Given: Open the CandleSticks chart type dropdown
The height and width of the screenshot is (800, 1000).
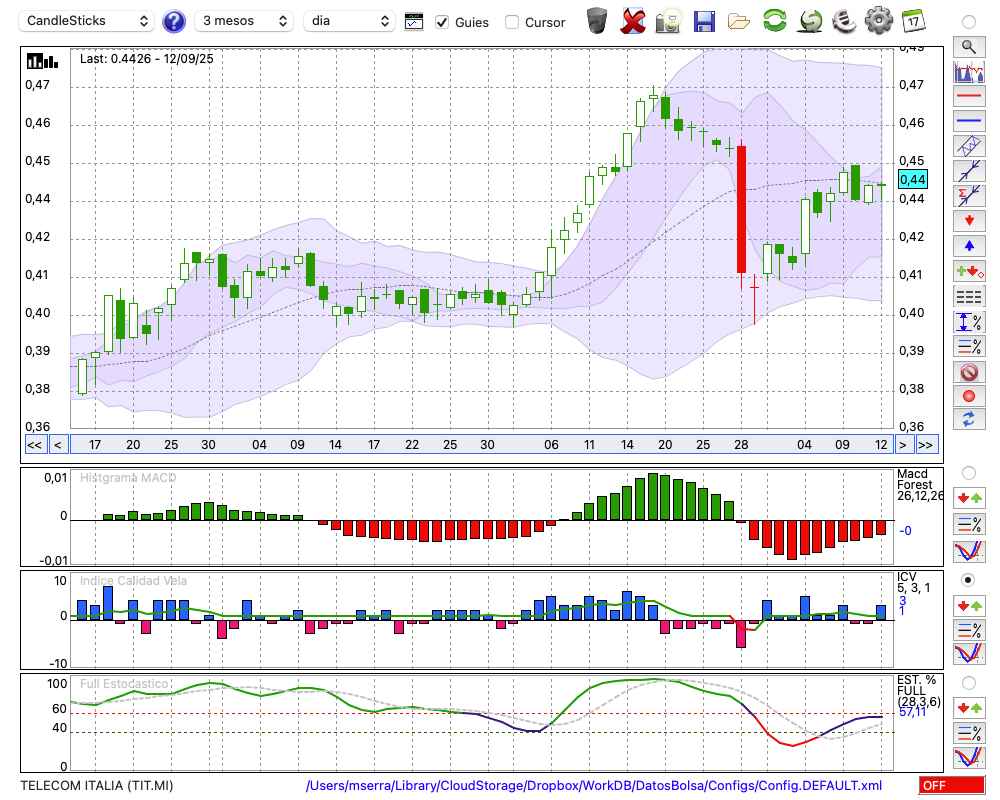Looking at the screenshot, I should click(x=87, y=21).
